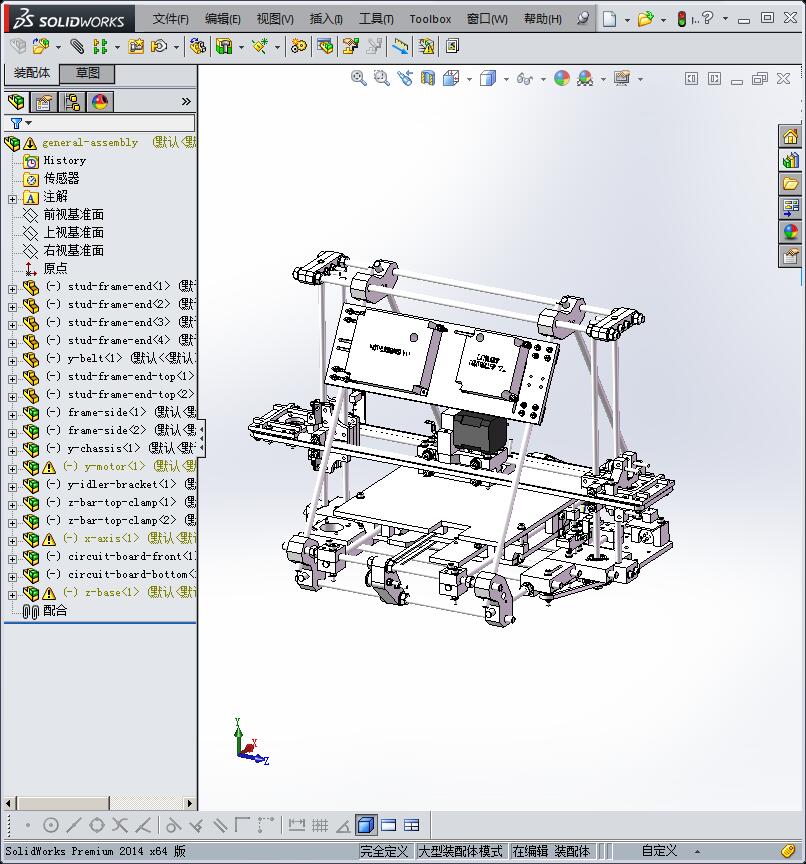Click the View Settings monitor icon

[x=622, y=78]
